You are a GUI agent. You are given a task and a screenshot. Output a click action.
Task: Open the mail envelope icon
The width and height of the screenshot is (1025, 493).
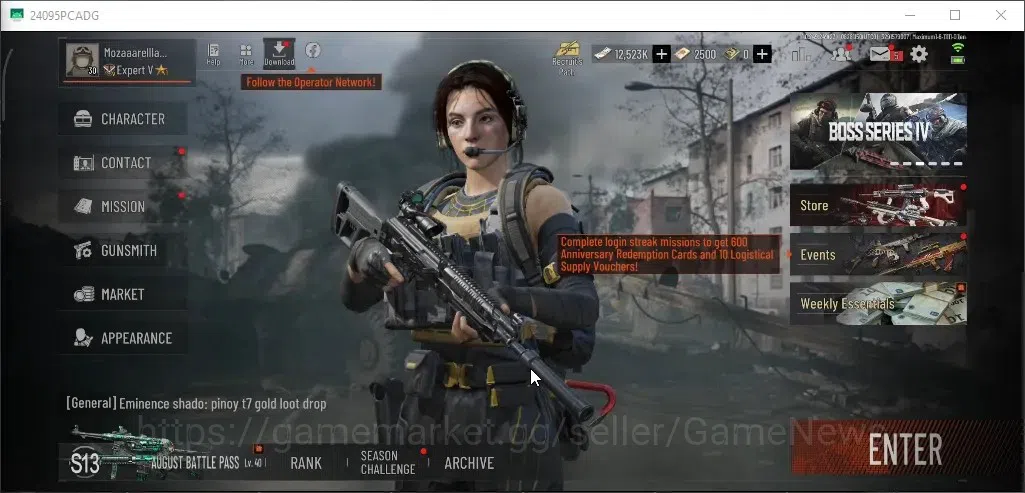(880, 54)
